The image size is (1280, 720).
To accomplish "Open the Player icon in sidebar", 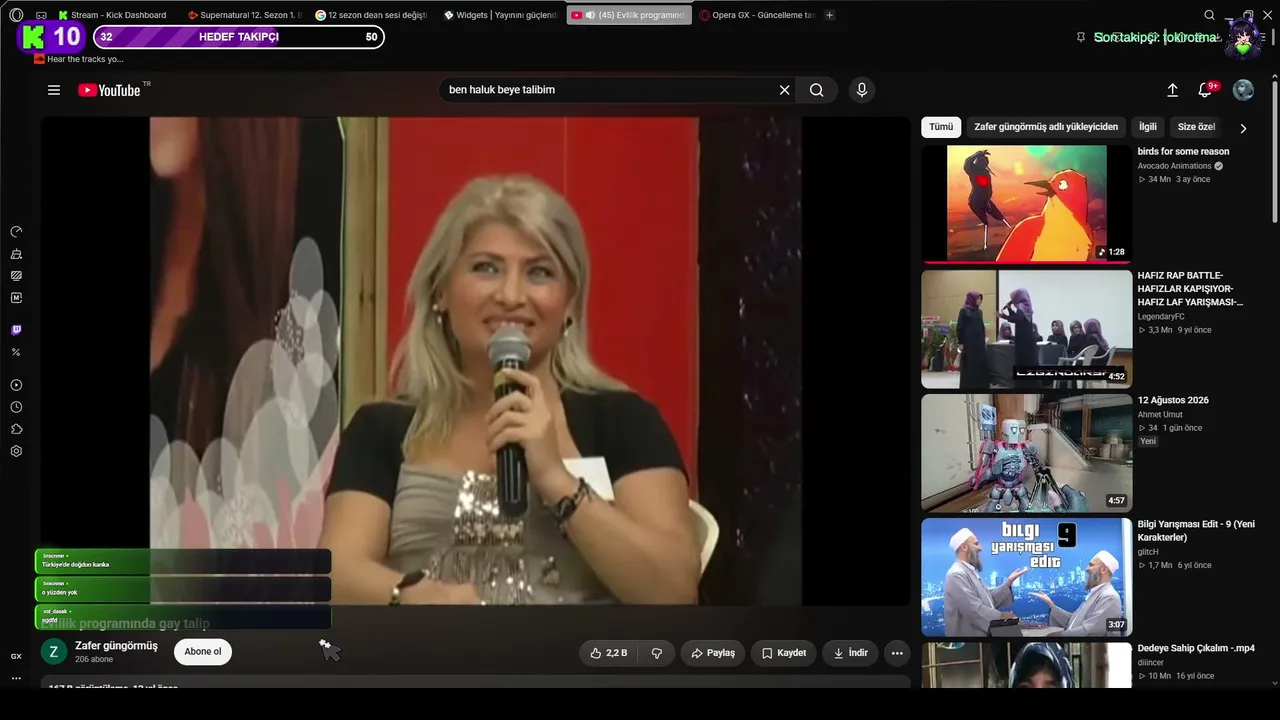I will coord(16,385).
